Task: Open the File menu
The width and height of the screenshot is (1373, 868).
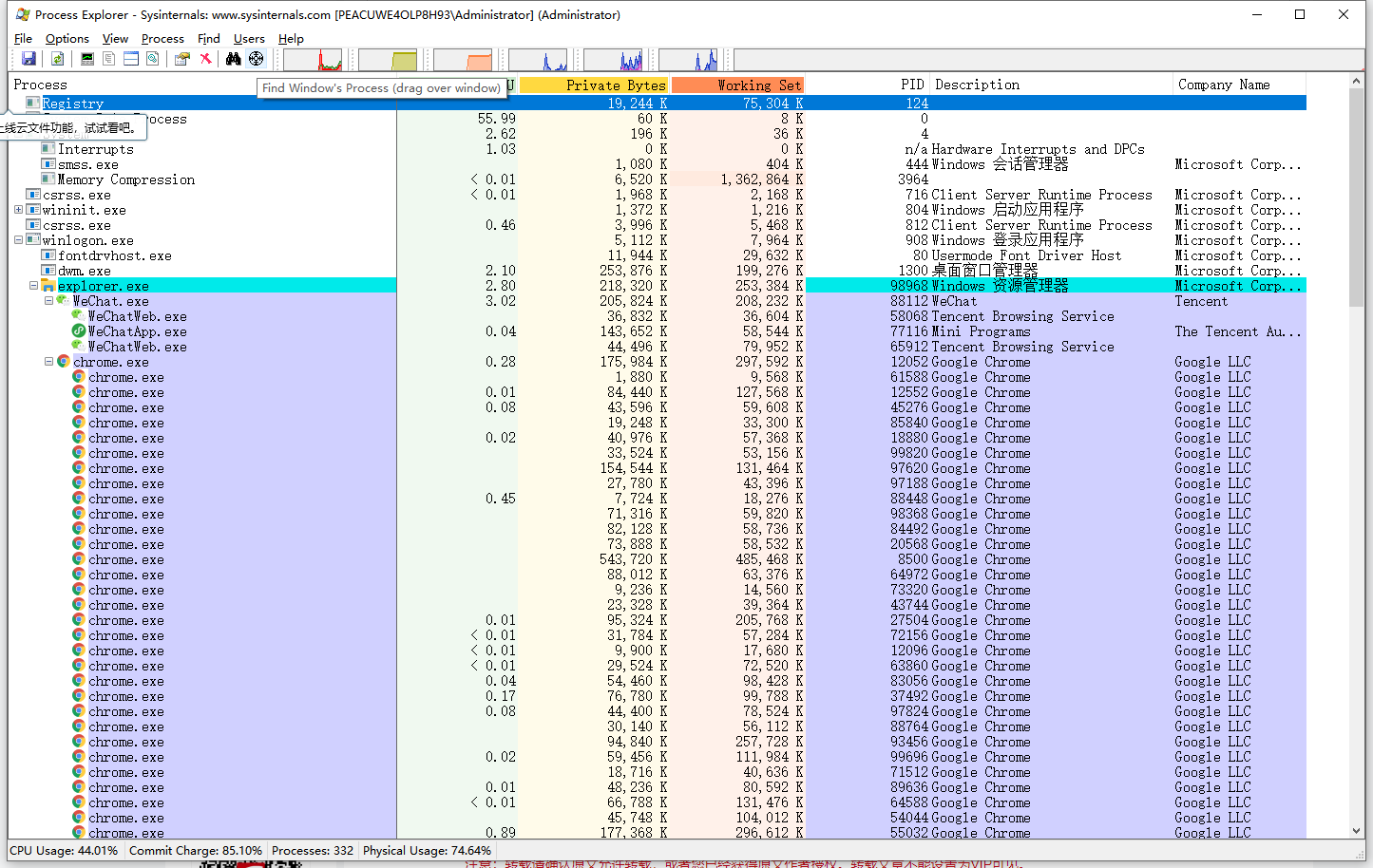Action: [x=23, y=39]
